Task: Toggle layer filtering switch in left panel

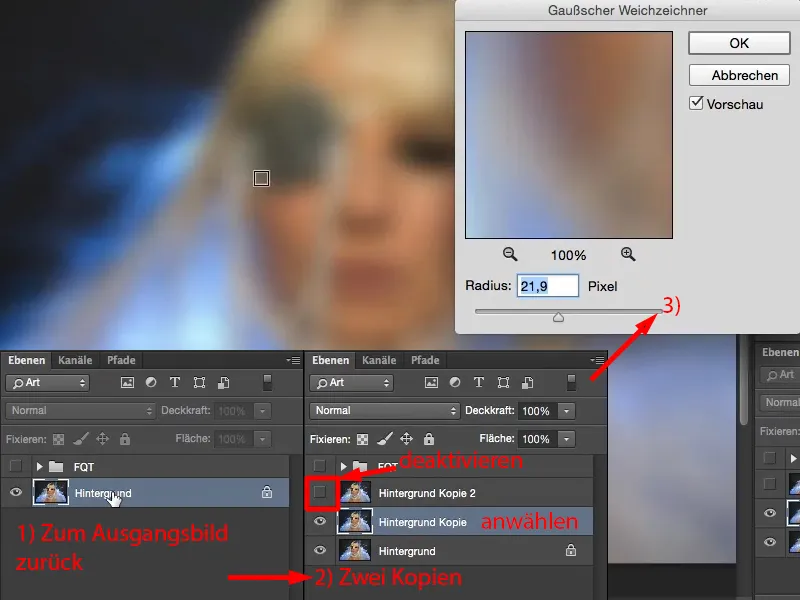Action: (x=267, y=383)
